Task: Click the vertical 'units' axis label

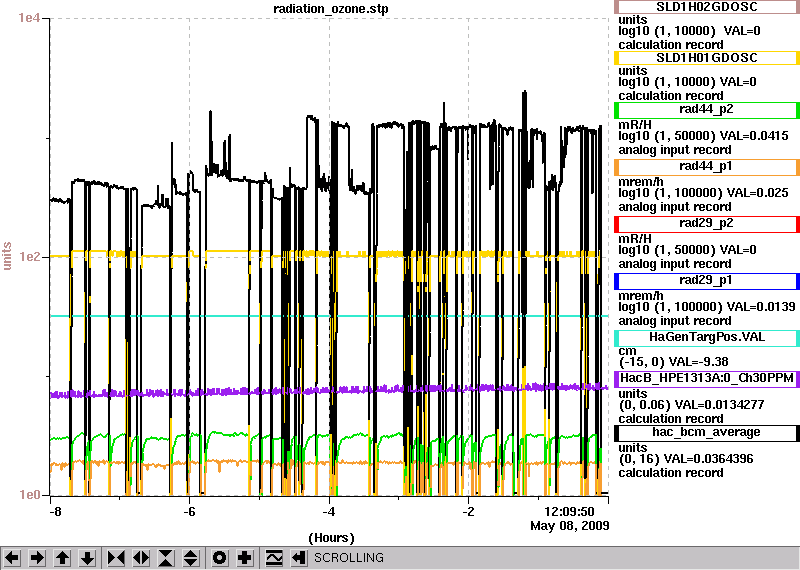Action: coord(7,256)
